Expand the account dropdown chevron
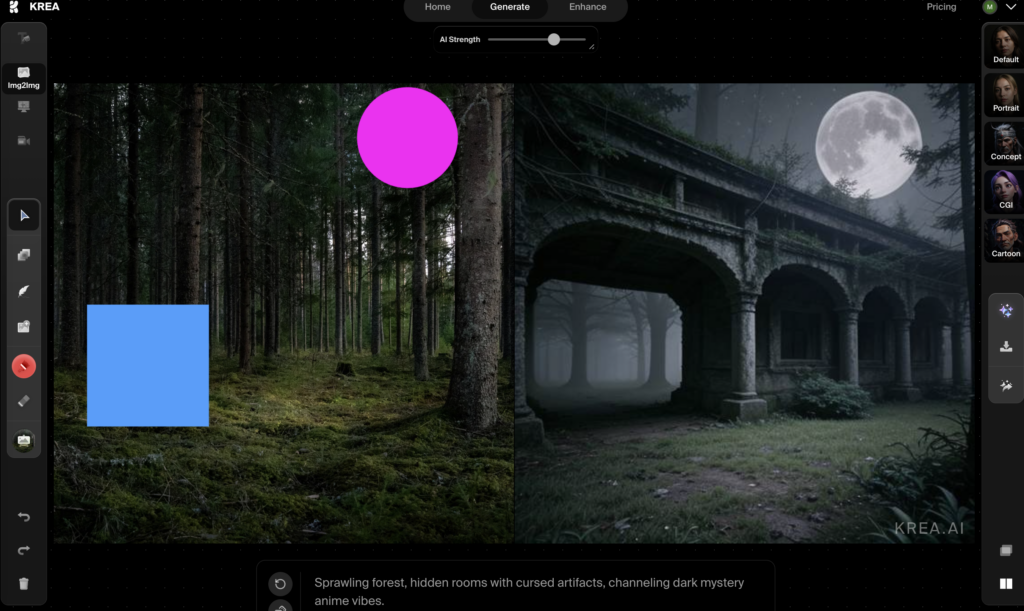The image size is (1024, 611). pos(1011,7)
